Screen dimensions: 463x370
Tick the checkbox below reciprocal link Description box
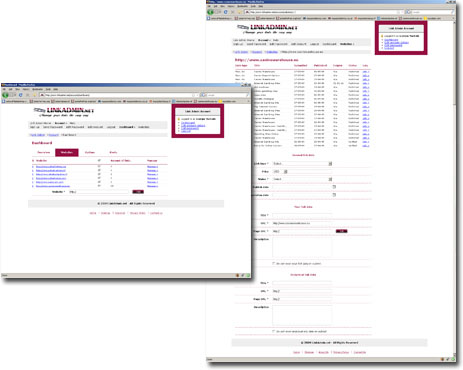point(274,331)
